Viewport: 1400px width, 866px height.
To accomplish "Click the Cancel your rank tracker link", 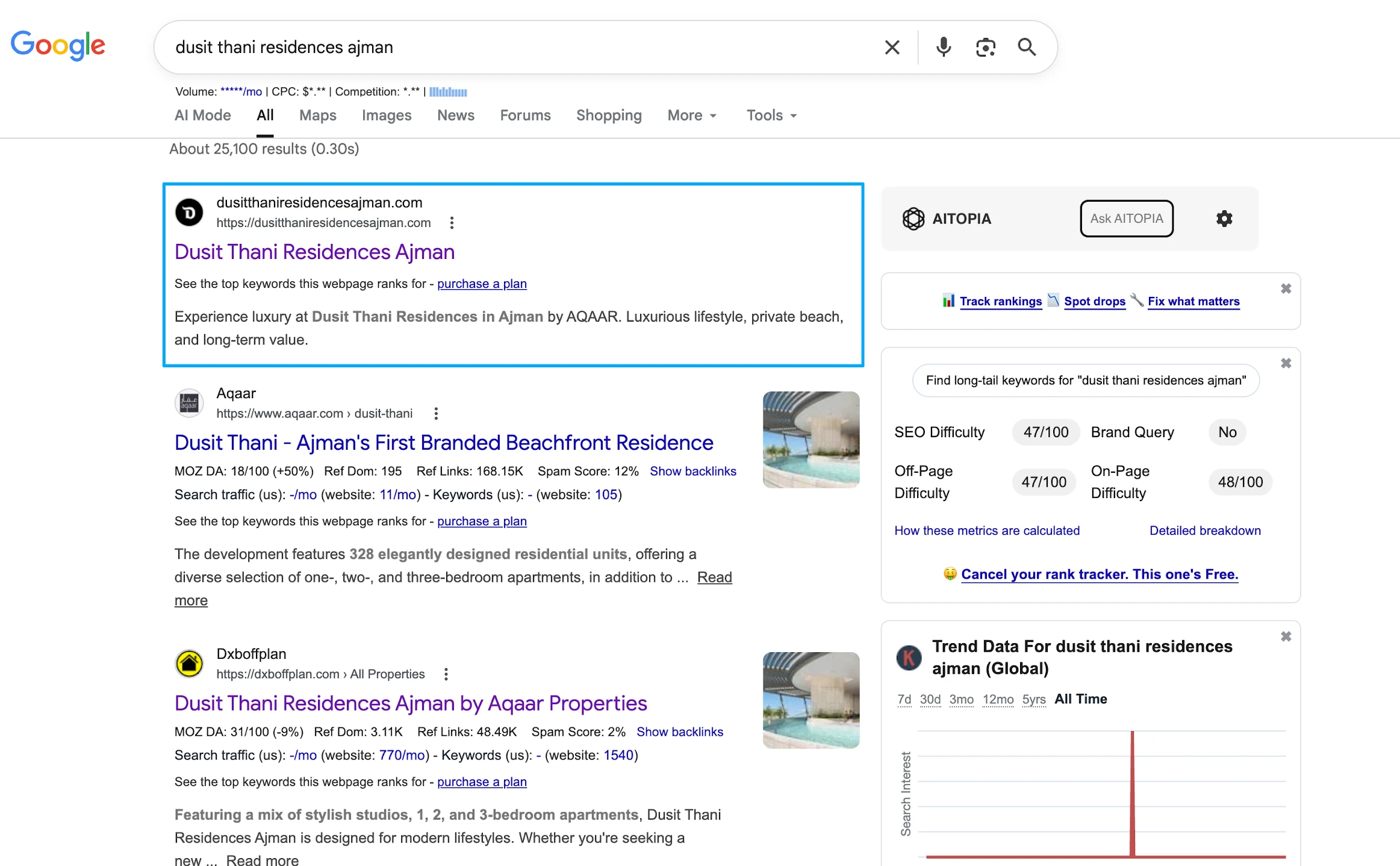I will pyautogui.click(x=1100, y=574).
